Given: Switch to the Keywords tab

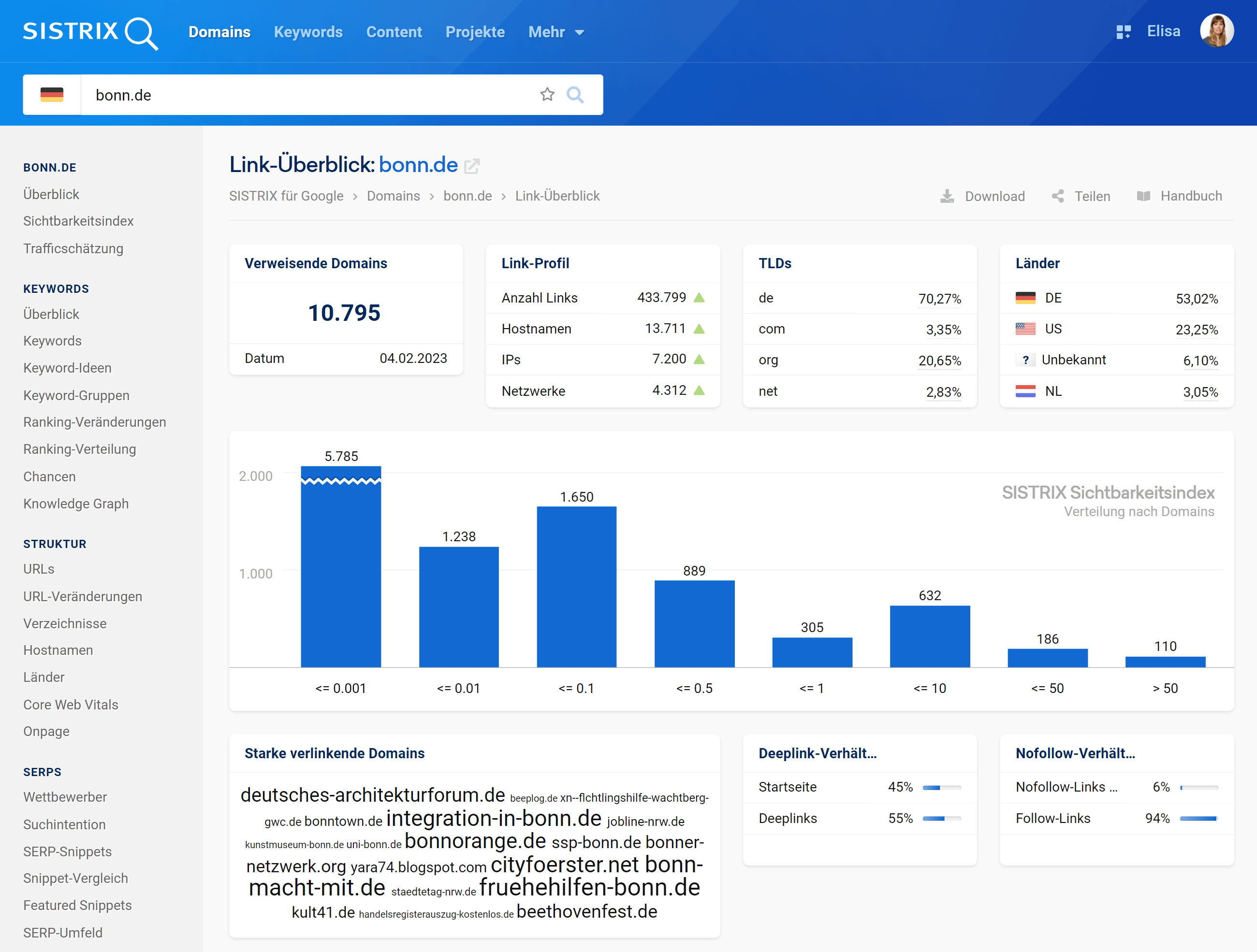Looking at the screenshot, I should [x=308, y=32].
